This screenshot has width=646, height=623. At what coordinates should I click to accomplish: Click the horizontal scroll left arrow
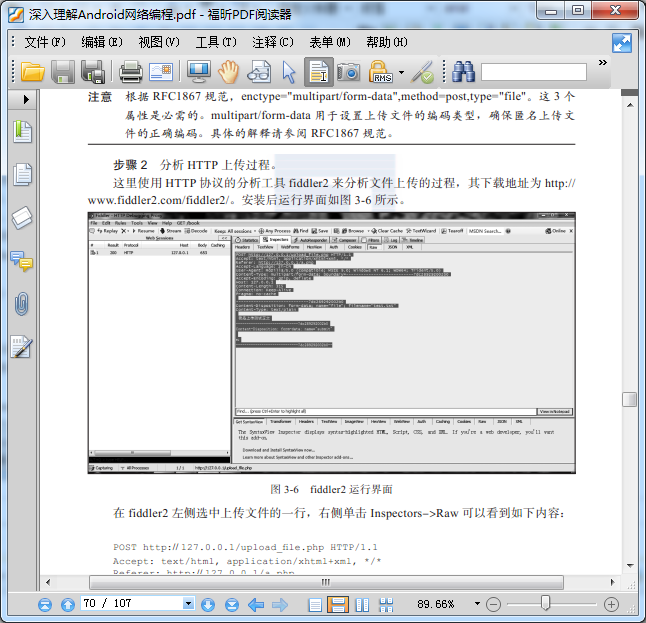click(48, 582)
